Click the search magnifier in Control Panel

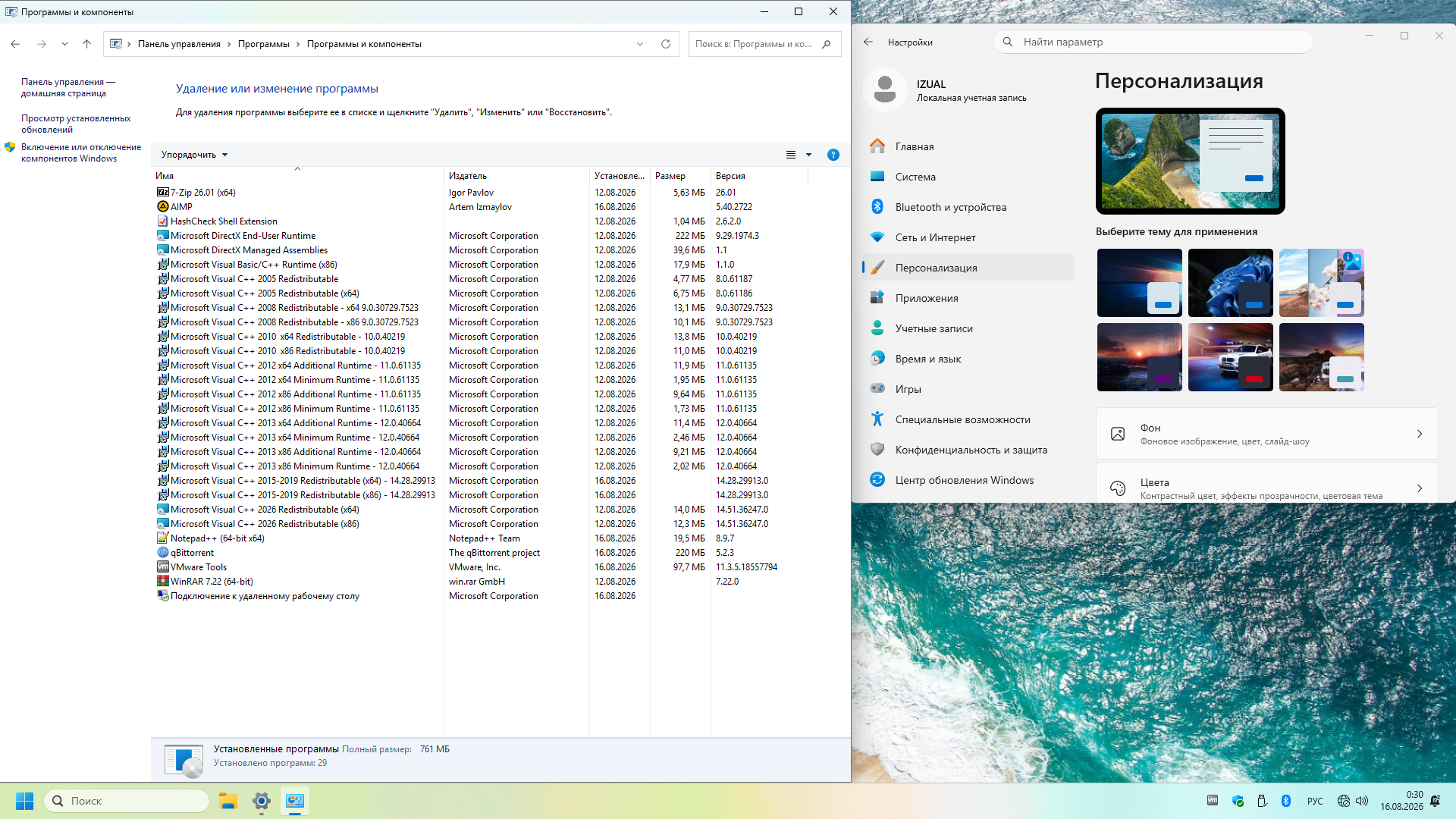[827, 44]
